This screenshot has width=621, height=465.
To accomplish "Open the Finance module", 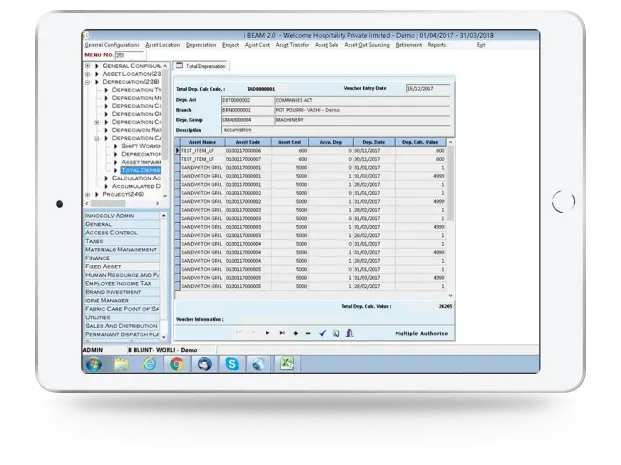I will [122, 258].
